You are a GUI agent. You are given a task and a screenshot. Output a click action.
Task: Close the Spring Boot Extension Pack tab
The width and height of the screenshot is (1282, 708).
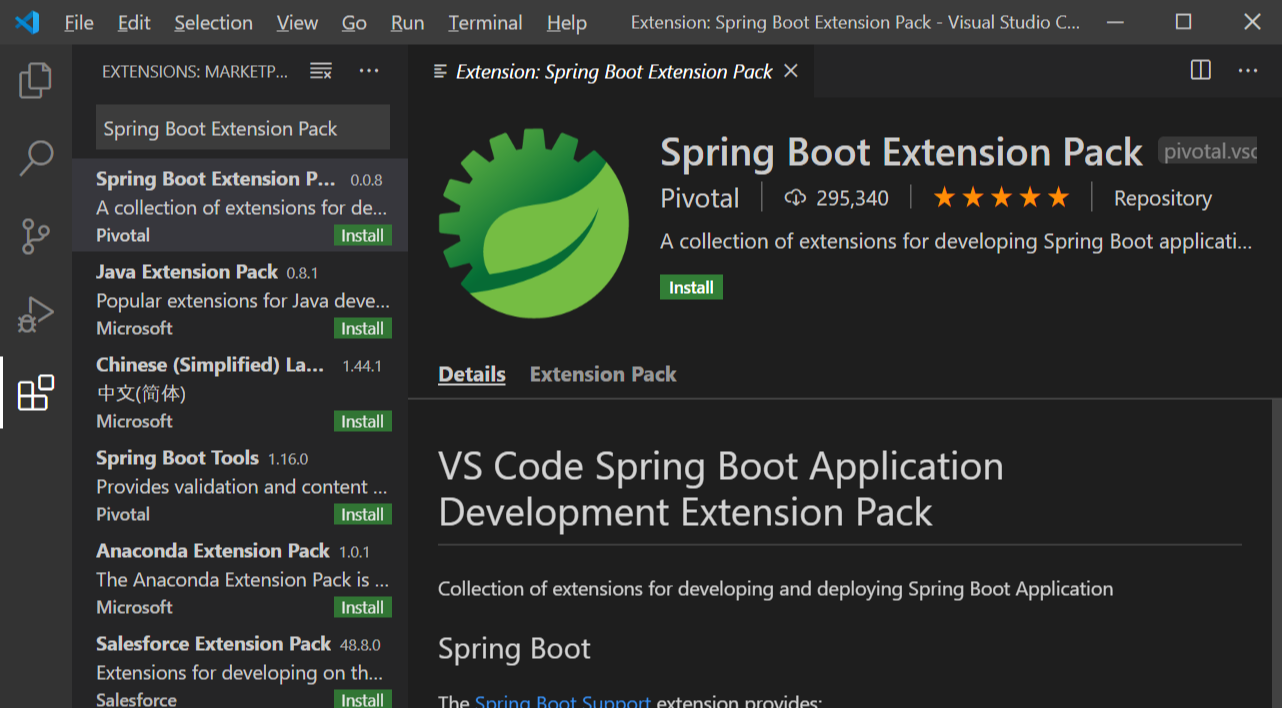point(791,71)
